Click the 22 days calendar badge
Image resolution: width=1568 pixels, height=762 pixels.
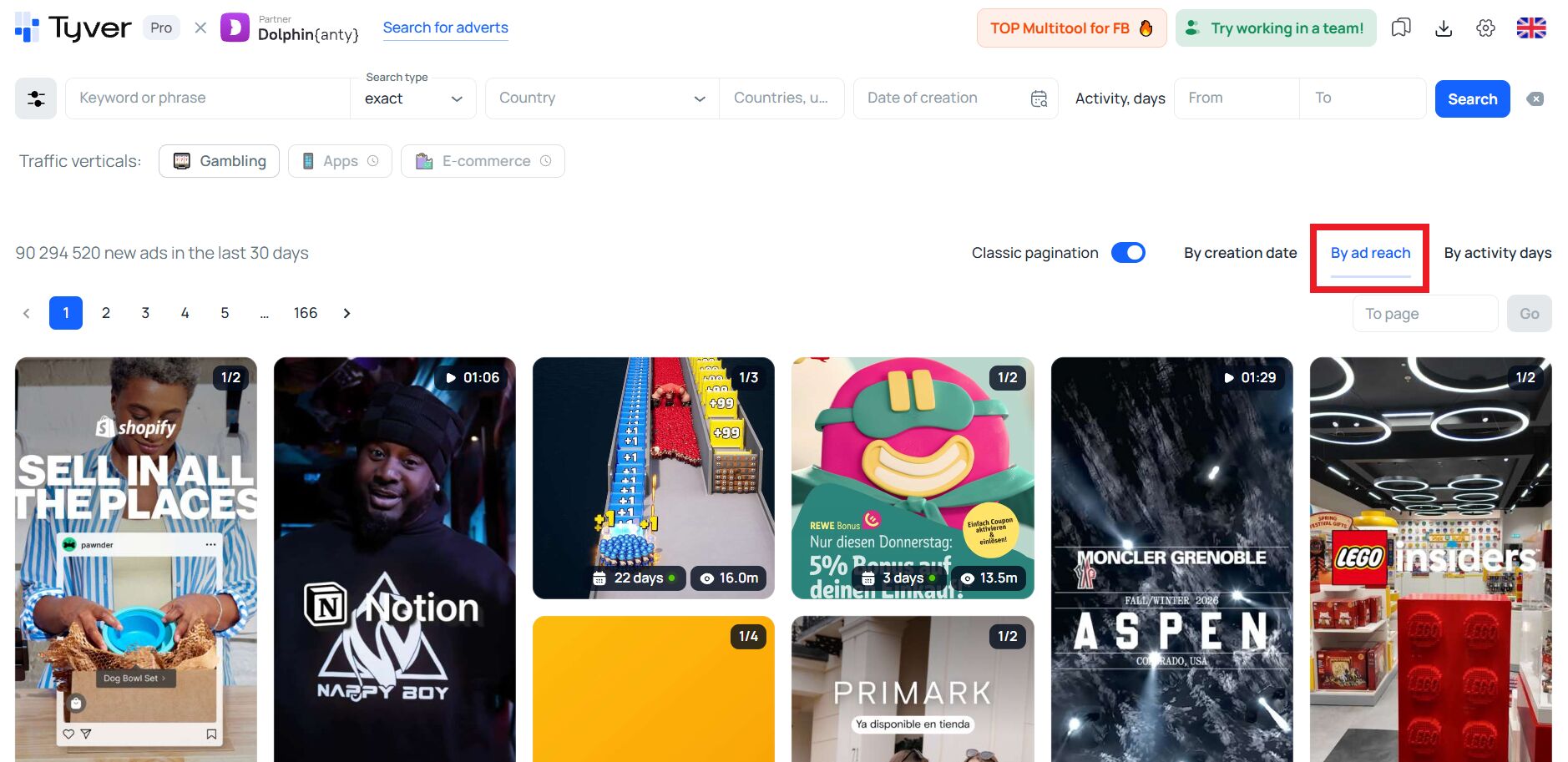click(x=635, y=578)
